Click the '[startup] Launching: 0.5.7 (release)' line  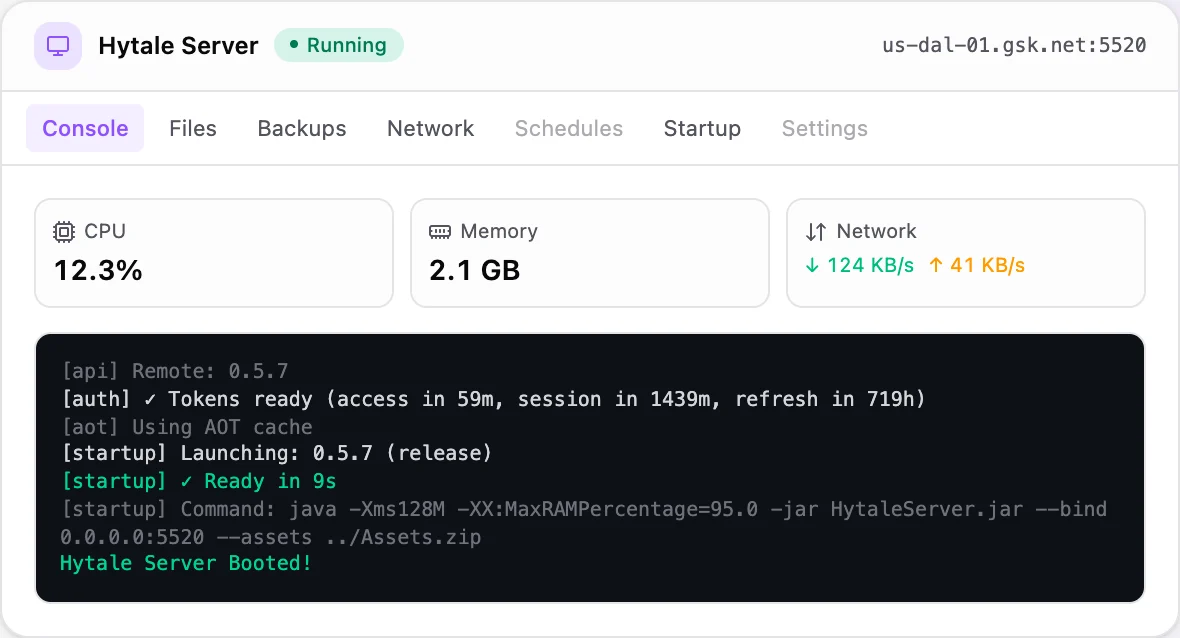pyautogui.click(x=277, y=453)
